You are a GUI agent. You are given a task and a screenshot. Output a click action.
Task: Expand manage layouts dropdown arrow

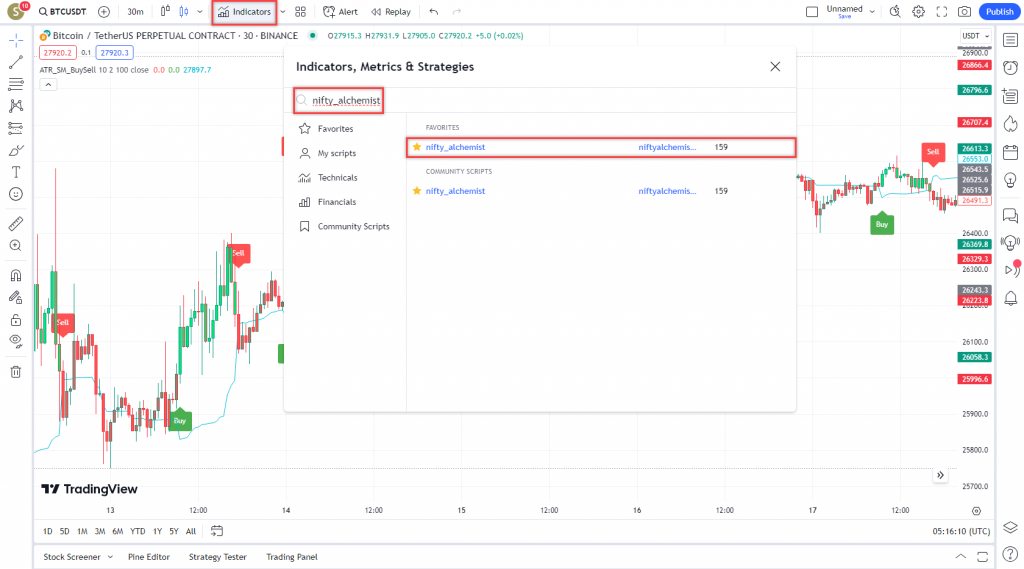[872, 12]
